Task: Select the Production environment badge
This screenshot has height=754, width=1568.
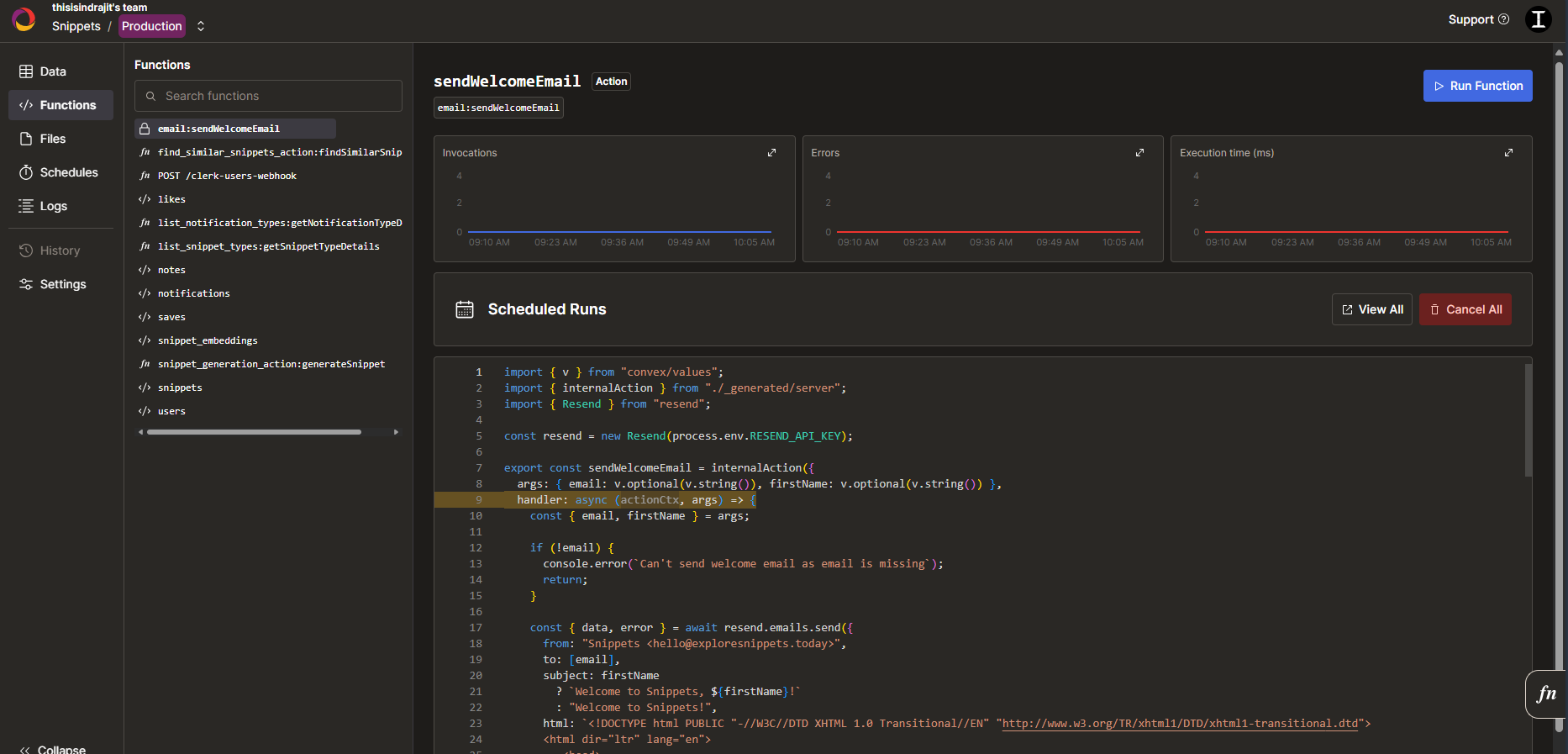Action: click(152, 26)
